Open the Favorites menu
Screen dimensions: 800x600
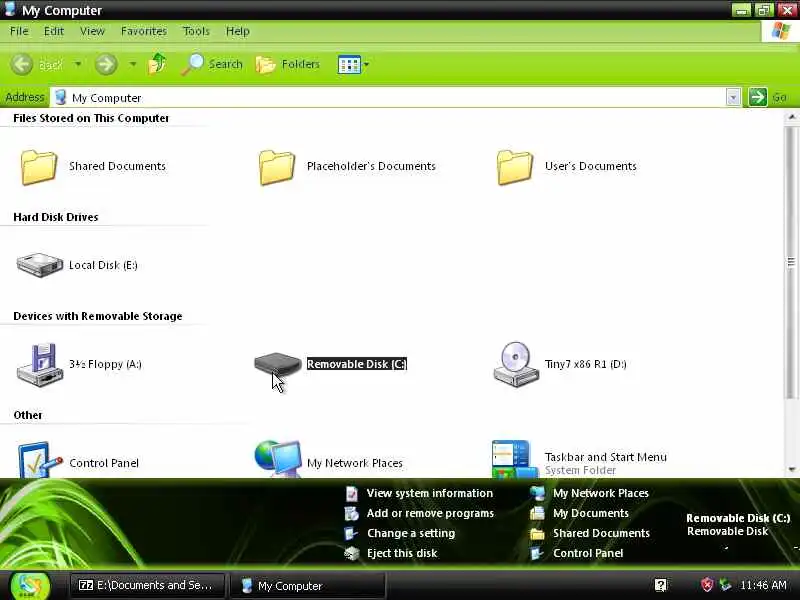point(143,31)
